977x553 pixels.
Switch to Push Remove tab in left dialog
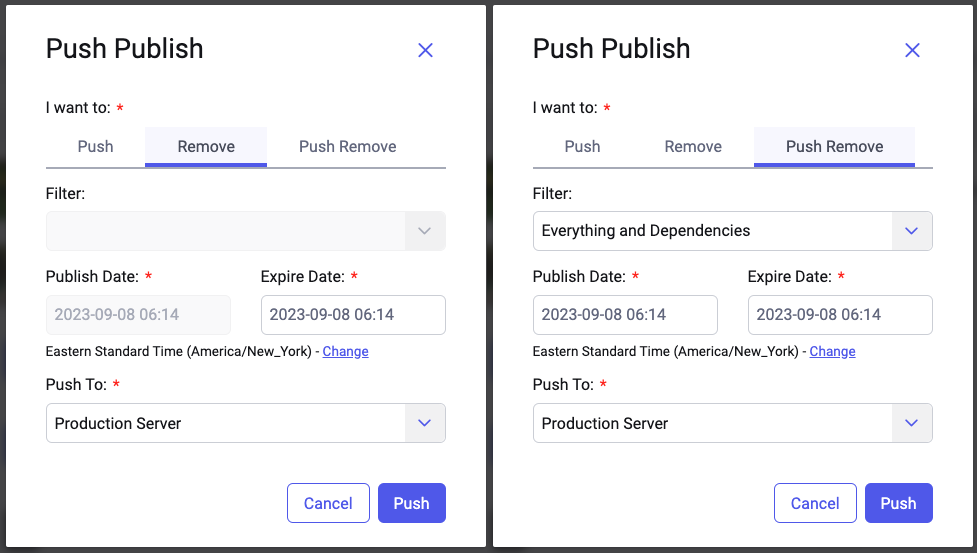[x=347, y=146]
